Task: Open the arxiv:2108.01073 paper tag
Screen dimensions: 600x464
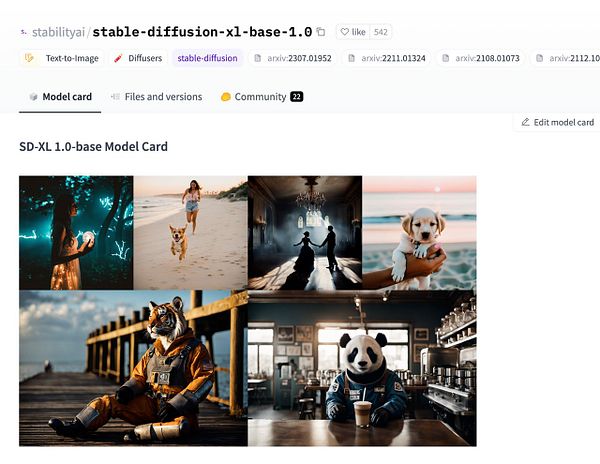Action: pyautogui.click(x=481, y=58)
